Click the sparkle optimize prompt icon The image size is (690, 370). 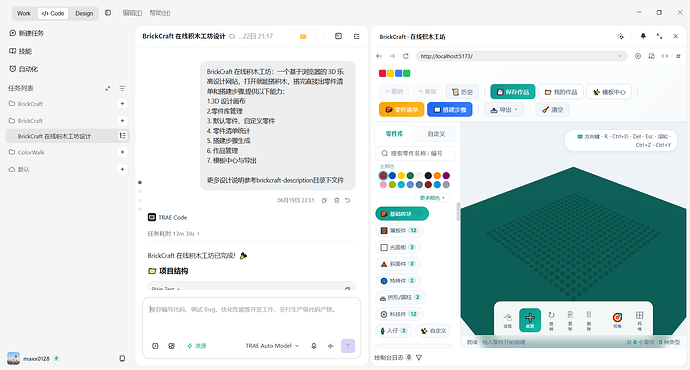[x=330, y=346]
